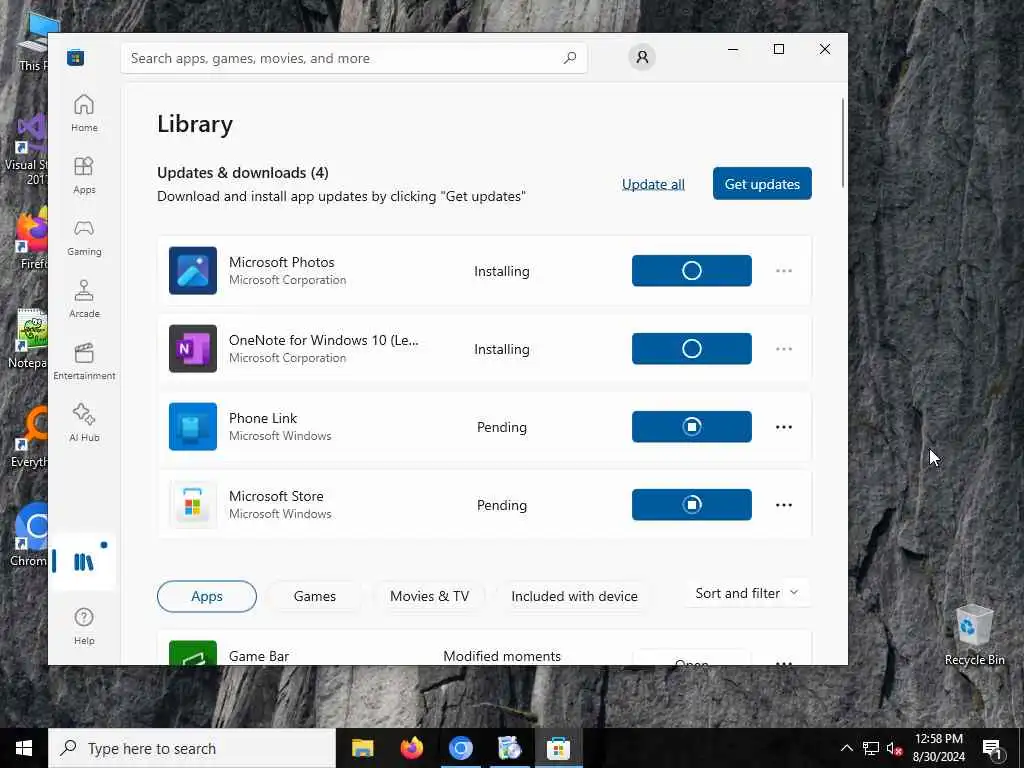Open the Recycle Bin desktop icon
The image size is (1024, 768).
tap(974, 635)
